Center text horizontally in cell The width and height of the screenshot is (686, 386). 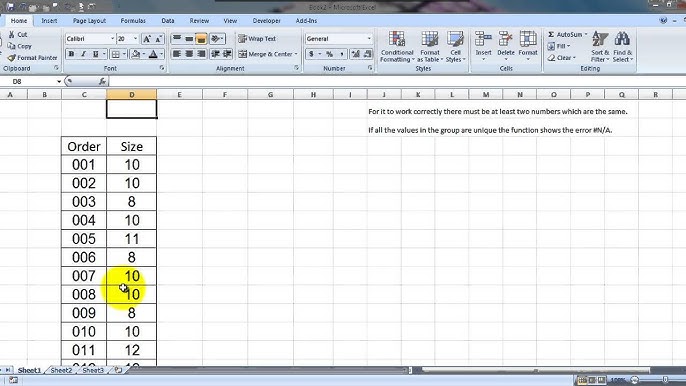point(189,54)
